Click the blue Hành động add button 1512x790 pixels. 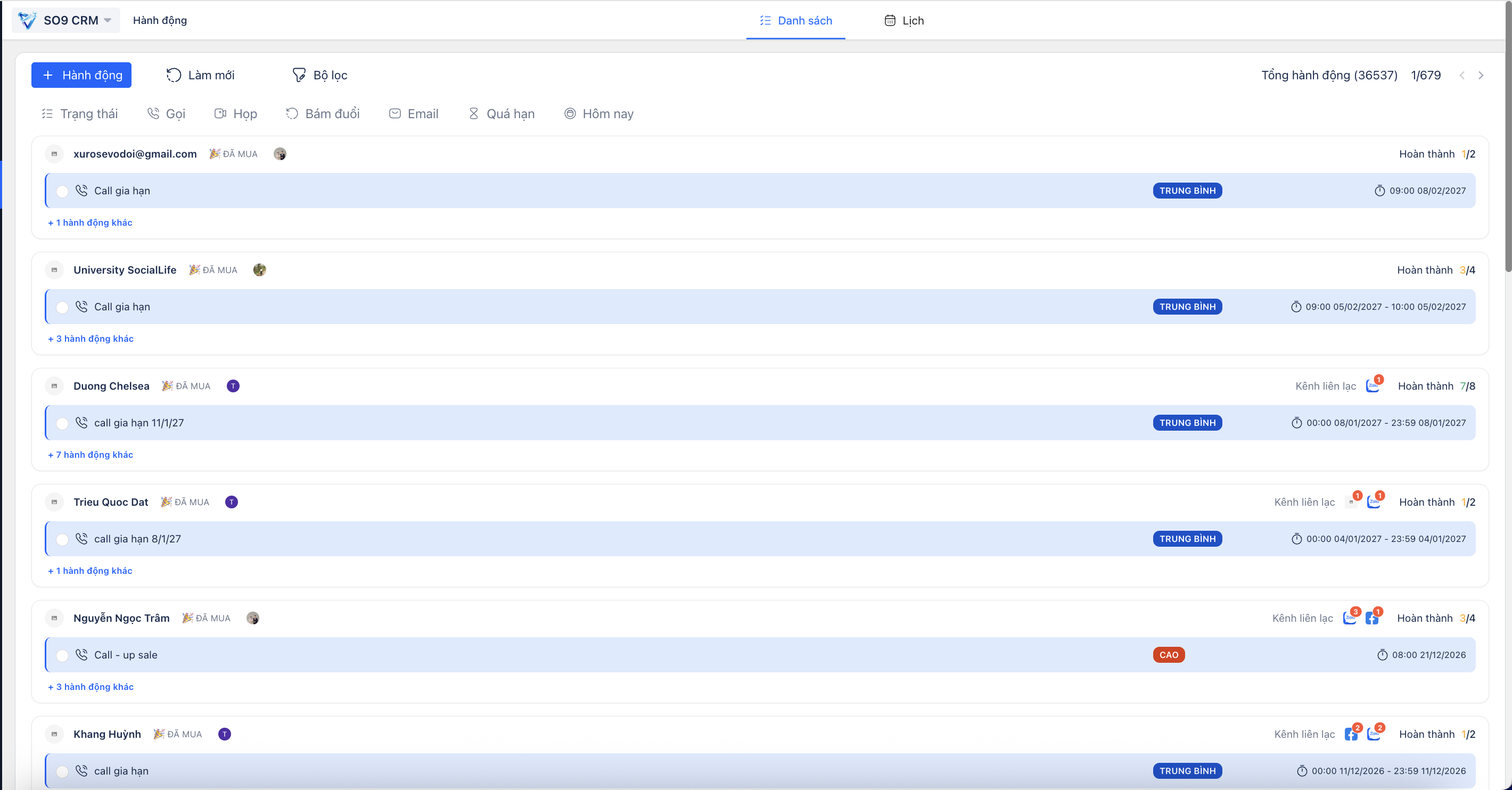click(x=81, y=75)
